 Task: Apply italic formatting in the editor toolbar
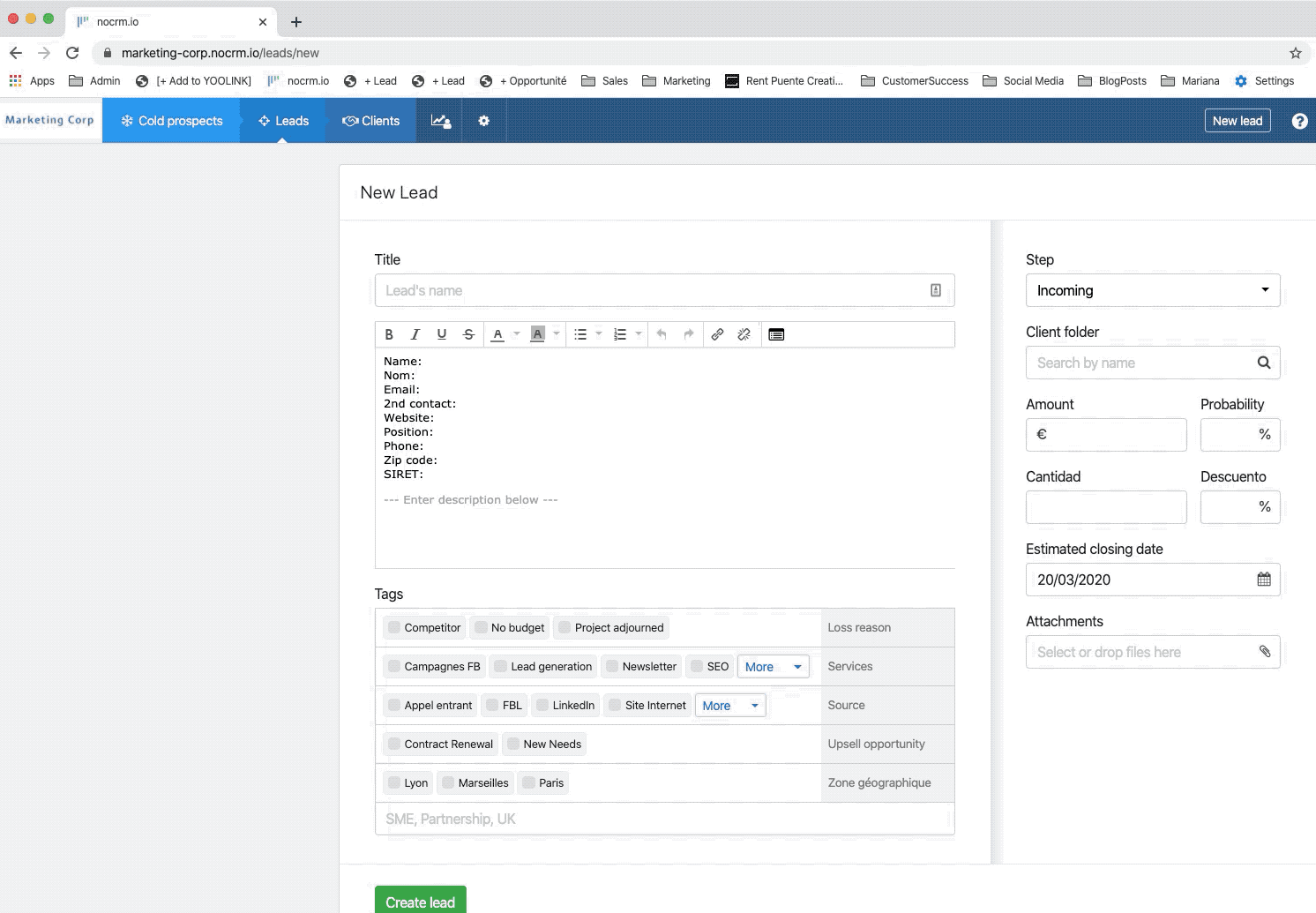(415, 334)
